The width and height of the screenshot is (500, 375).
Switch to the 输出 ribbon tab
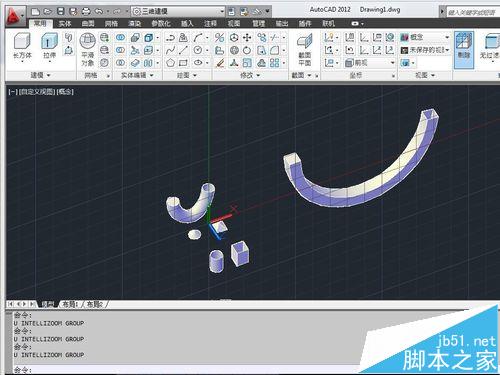282,23
